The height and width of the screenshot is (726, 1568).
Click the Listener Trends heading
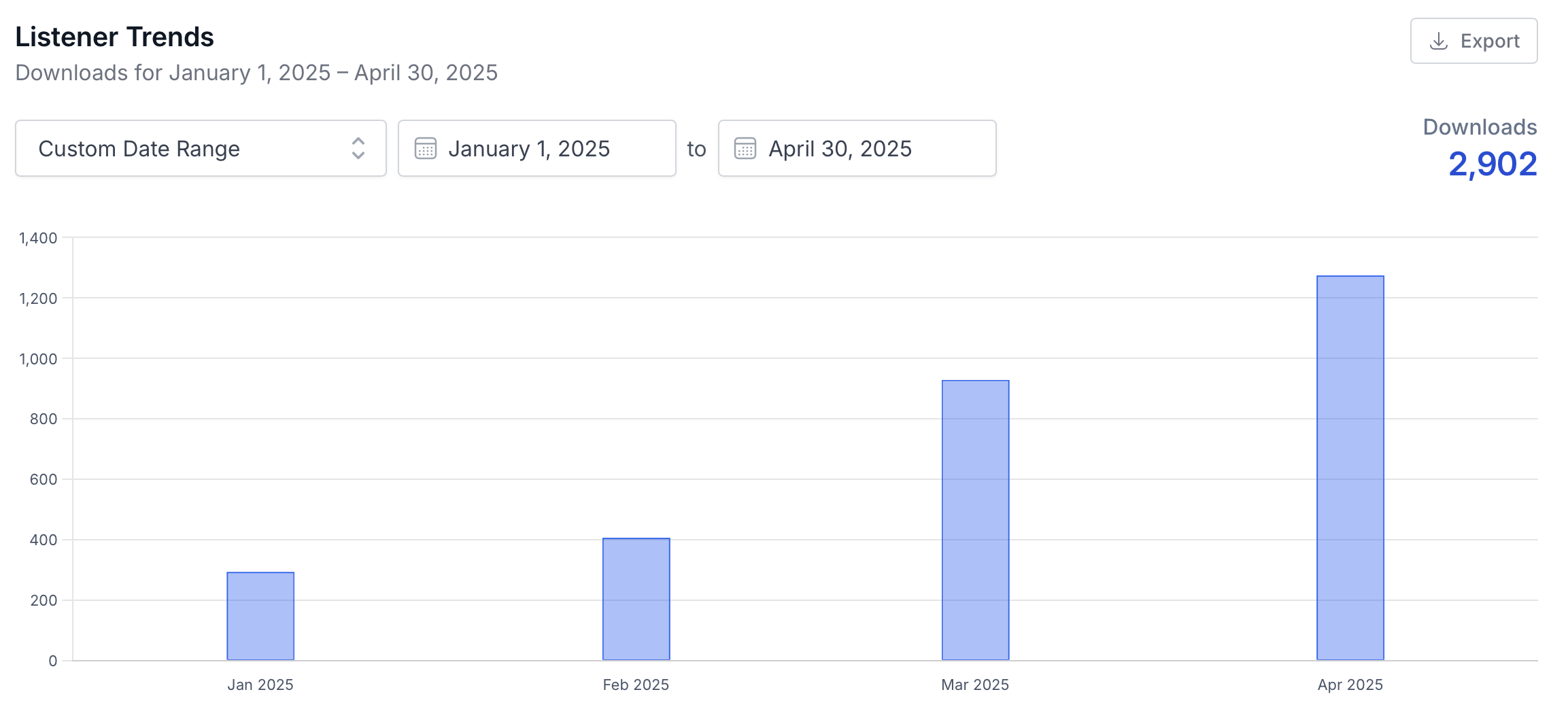coord(115,37)
